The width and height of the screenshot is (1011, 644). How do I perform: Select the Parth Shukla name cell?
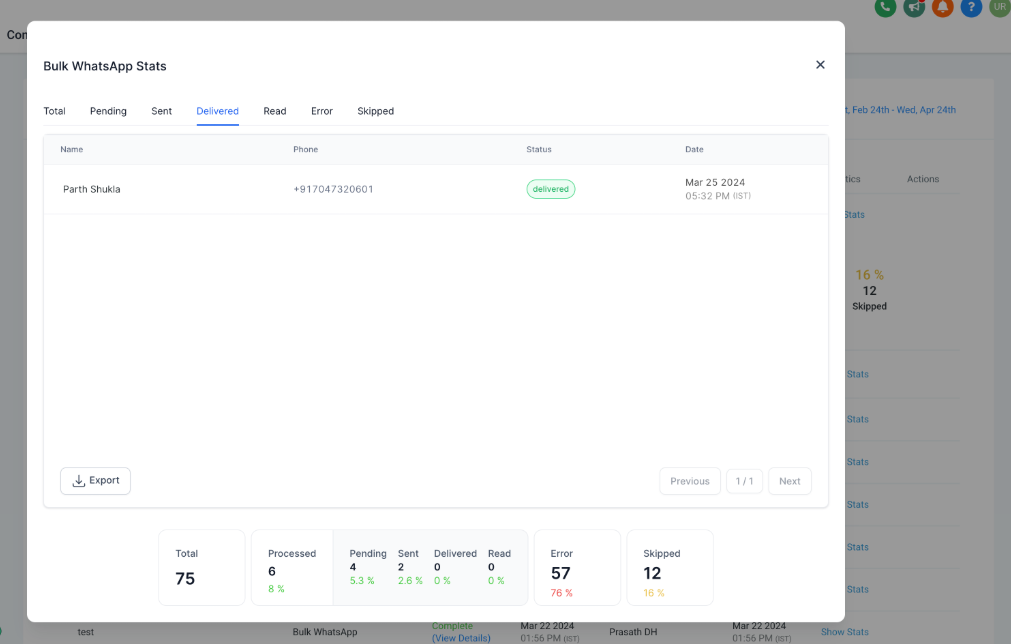click(92, 189)
